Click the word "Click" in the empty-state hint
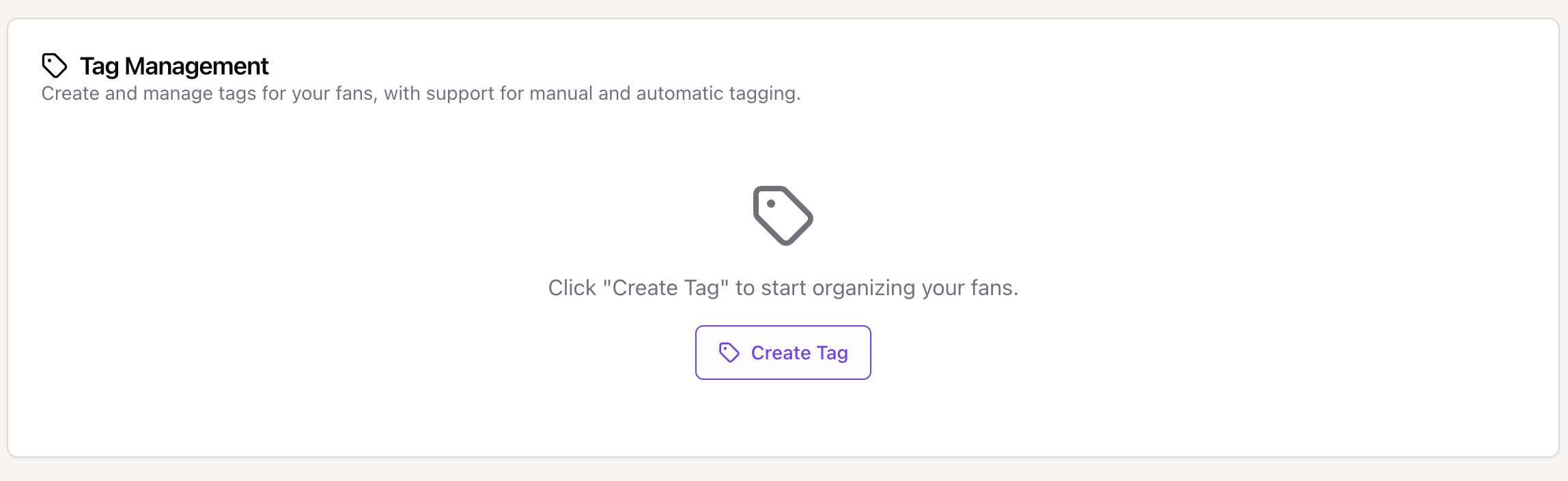This screenshot has width=1568, height=481. coord(572,288)
